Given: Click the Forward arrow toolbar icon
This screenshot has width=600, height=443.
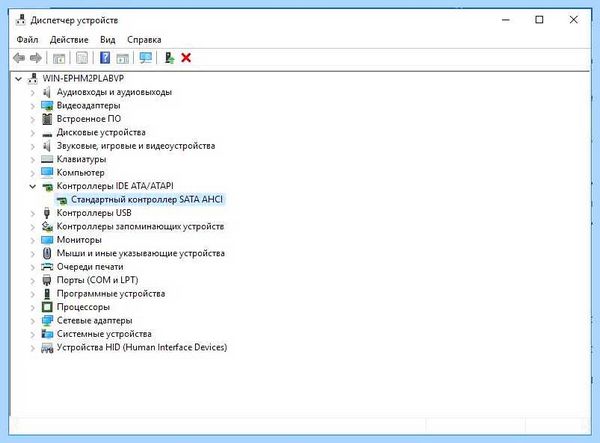Looking at the screenshot, I should click(36, 58).
